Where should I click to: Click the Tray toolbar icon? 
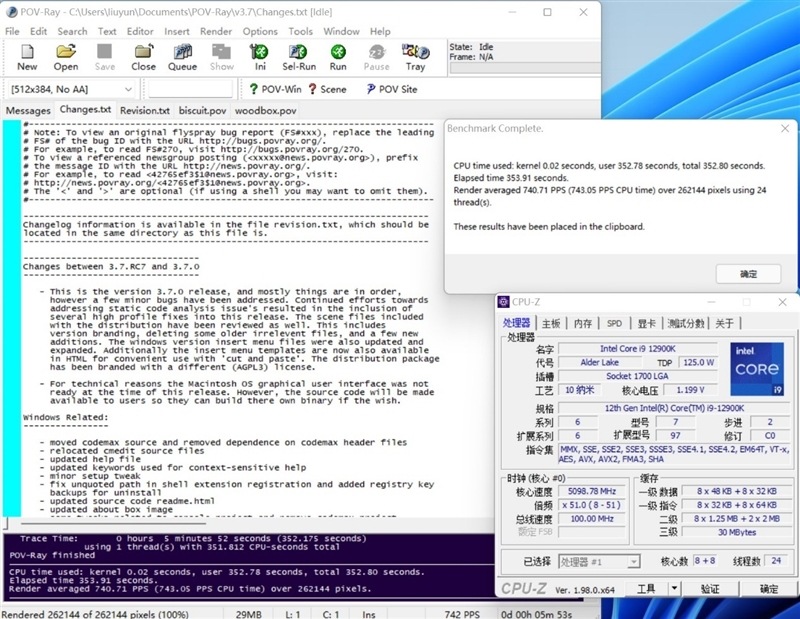coord(415,57)
